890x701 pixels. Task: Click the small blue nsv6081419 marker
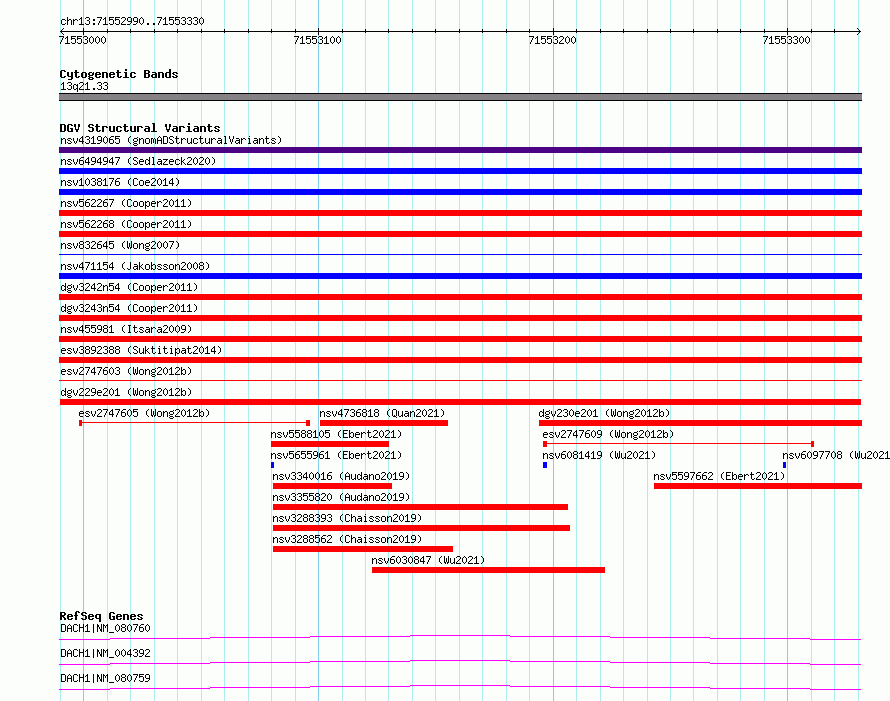pyautogui.click(x=545, y=465)
